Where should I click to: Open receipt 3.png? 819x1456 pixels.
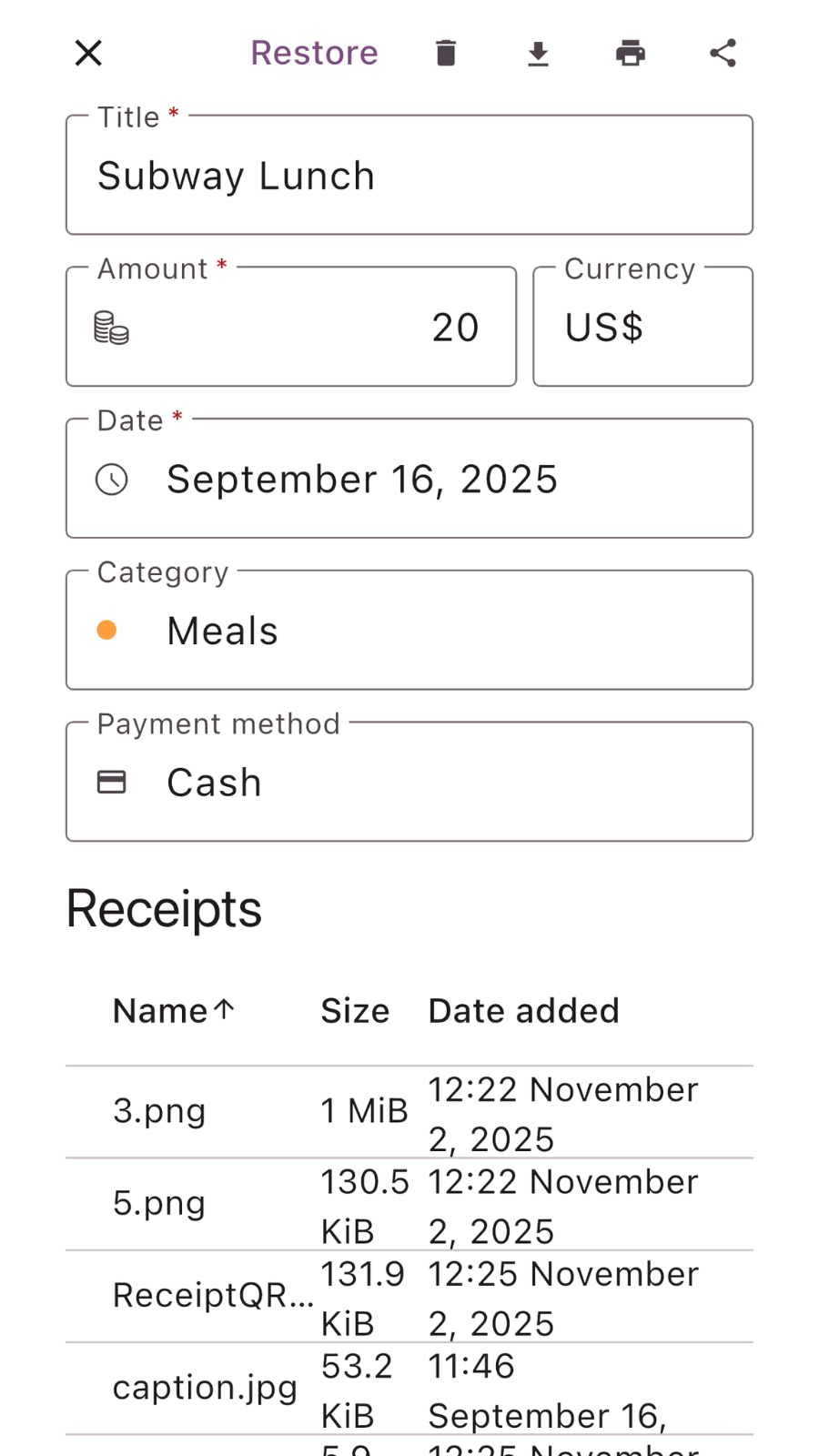coord(159,1111)
